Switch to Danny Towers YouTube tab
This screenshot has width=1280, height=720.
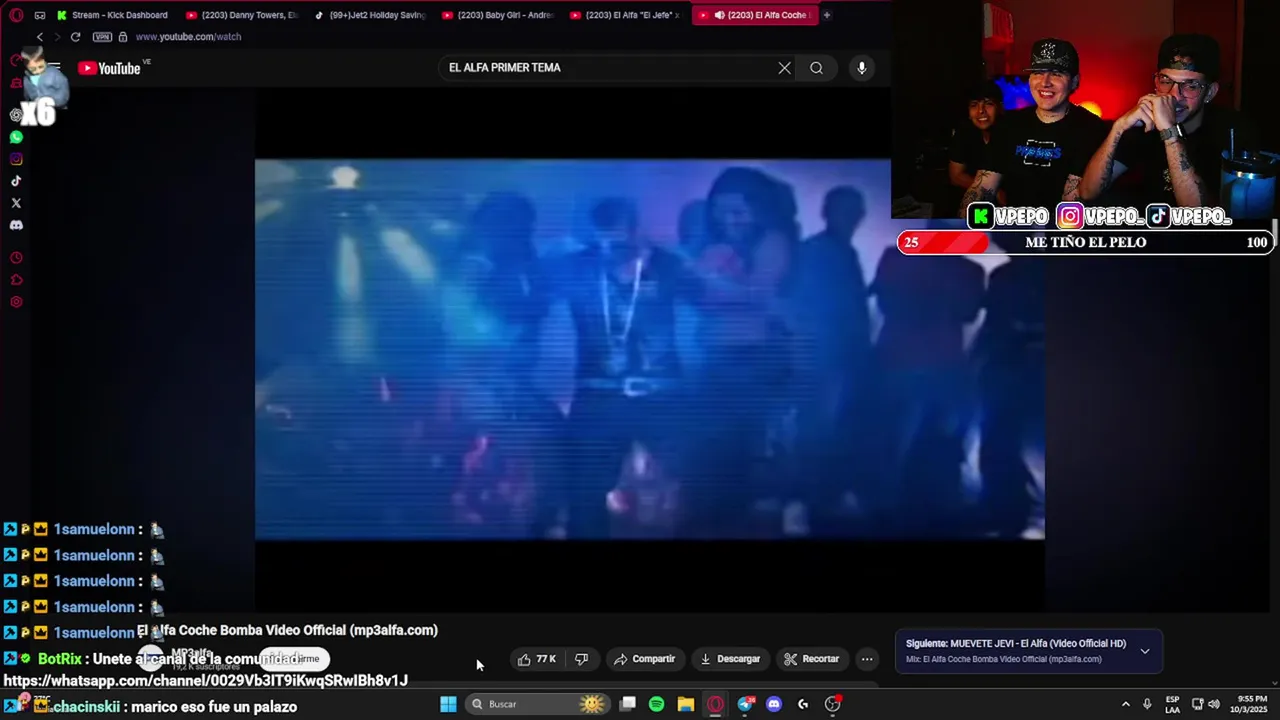click(x=242, y=15)
